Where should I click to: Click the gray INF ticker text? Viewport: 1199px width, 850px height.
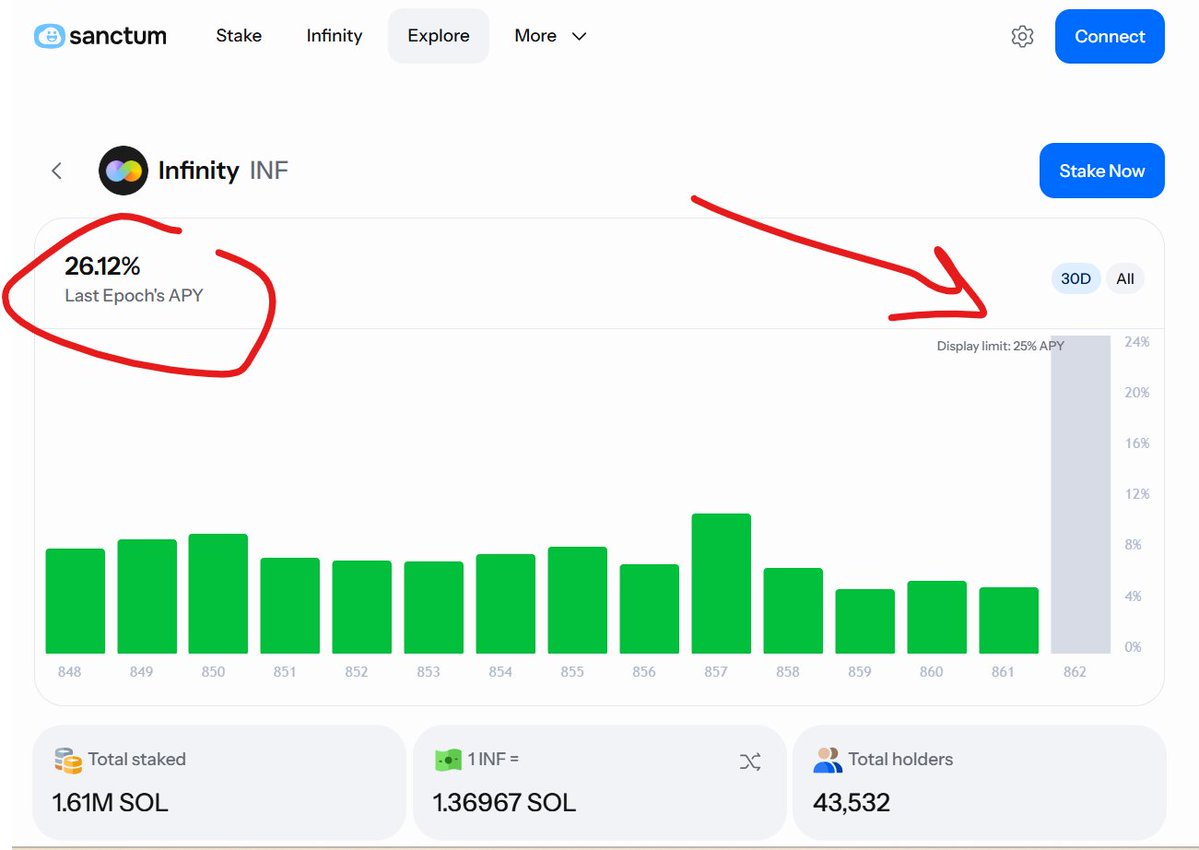268,170
